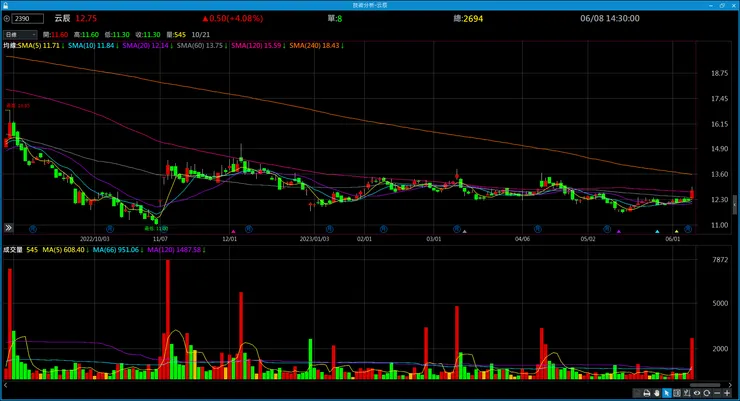Click the timestamp 06/08 14:30:00
Image resolution: width=740 pixels, height=401 pixels.
pyautogui.click(x=610, y=18)
